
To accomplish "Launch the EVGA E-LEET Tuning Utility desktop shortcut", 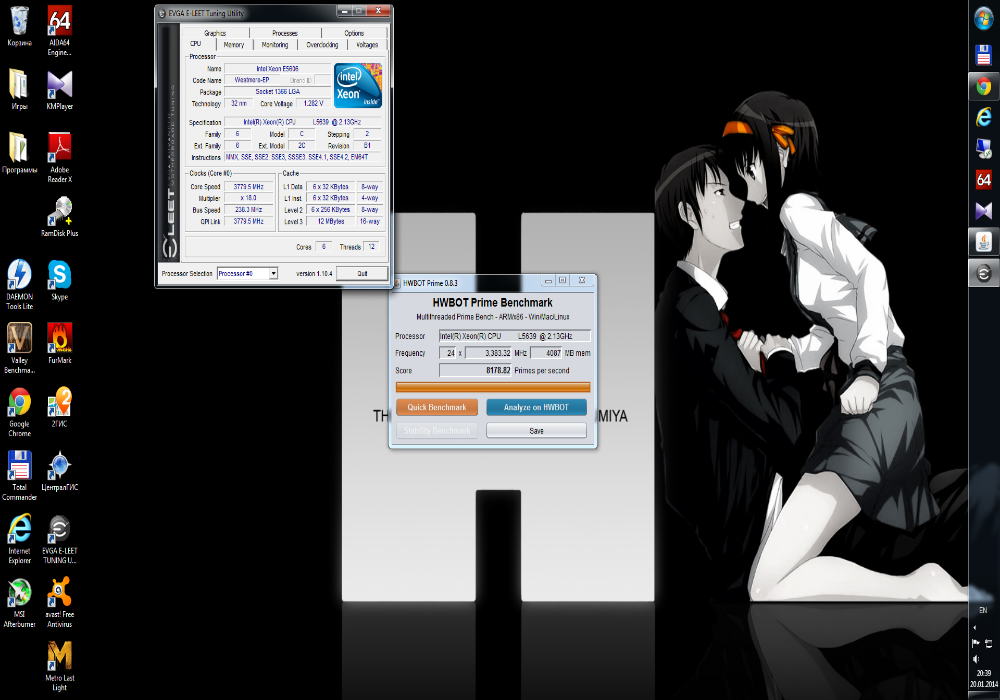I will [x=59, y=539].
